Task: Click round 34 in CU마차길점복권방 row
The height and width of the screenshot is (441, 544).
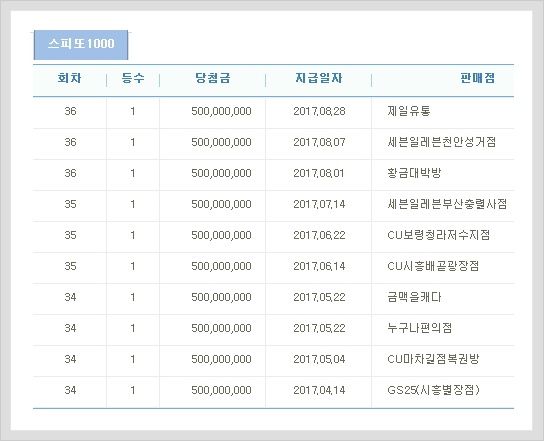Action: coord(70,359)
